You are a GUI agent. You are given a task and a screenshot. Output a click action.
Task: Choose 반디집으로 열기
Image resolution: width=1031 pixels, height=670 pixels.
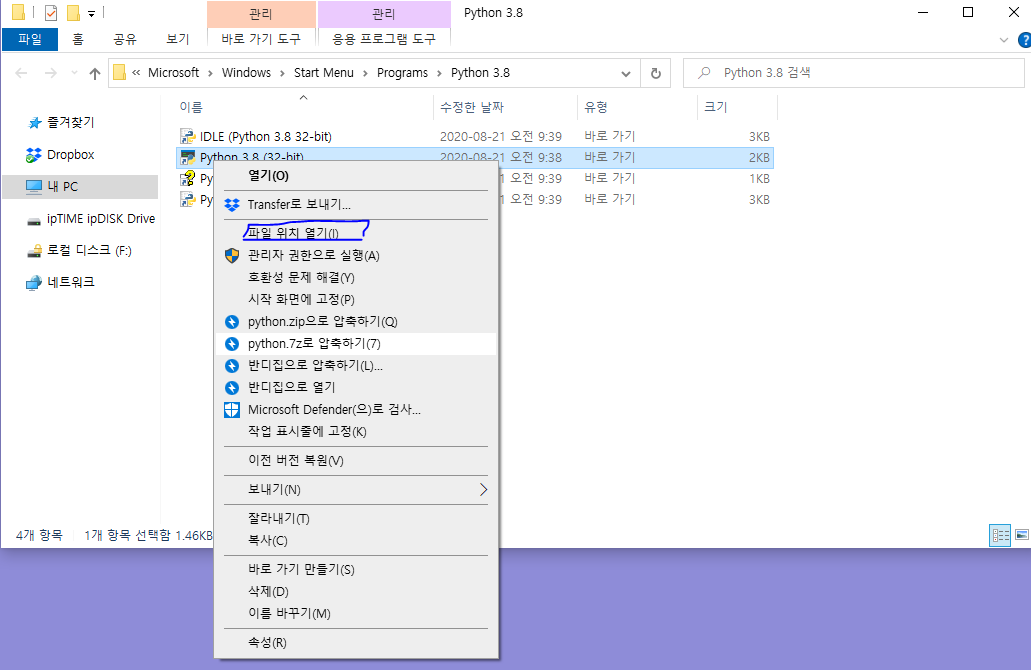[x=356, y=387]
